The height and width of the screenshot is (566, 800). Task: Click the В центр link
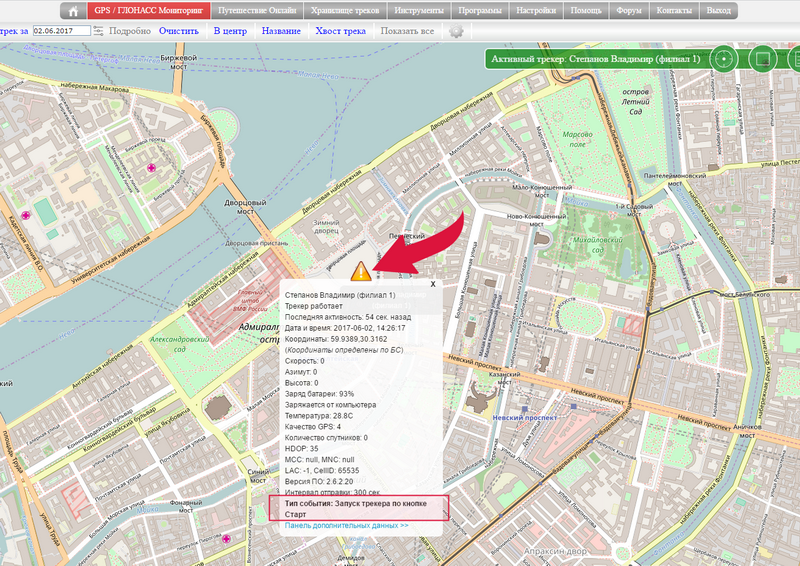(x=230, y=31)
